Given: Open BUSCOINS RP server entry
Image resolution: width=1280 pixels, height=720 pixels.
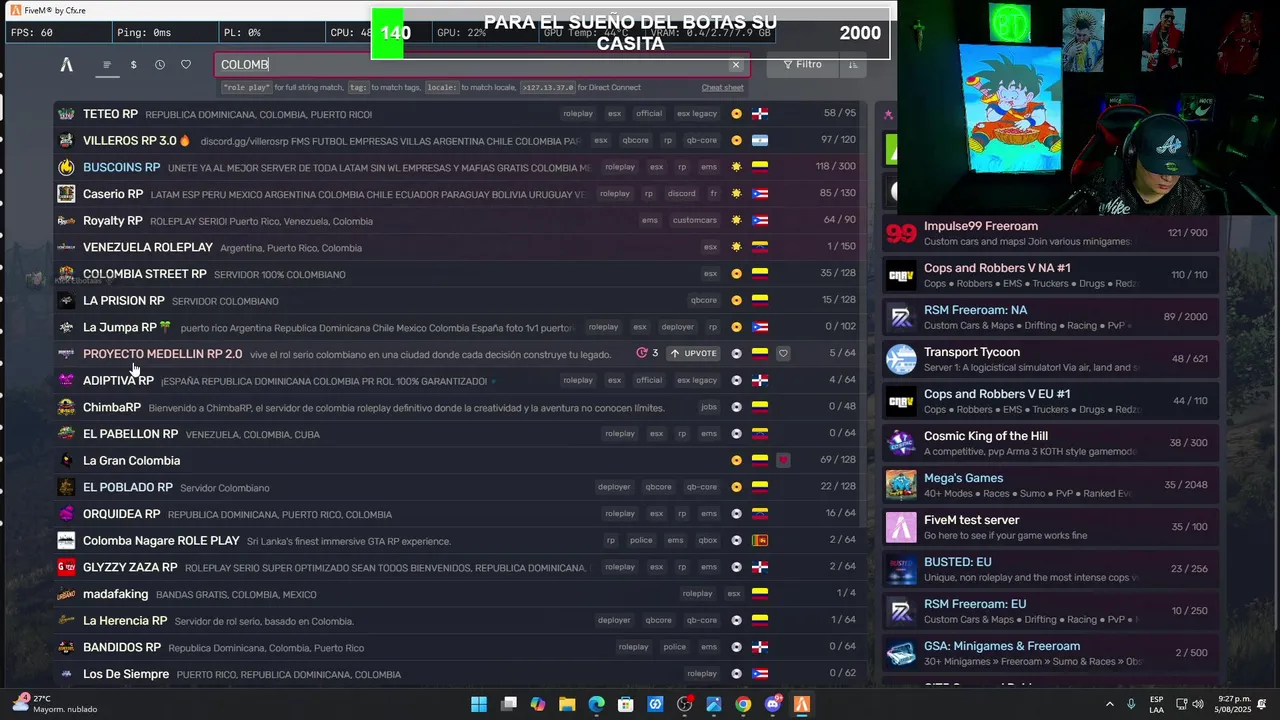Looking at the screenshot, I should pos(460,167).
